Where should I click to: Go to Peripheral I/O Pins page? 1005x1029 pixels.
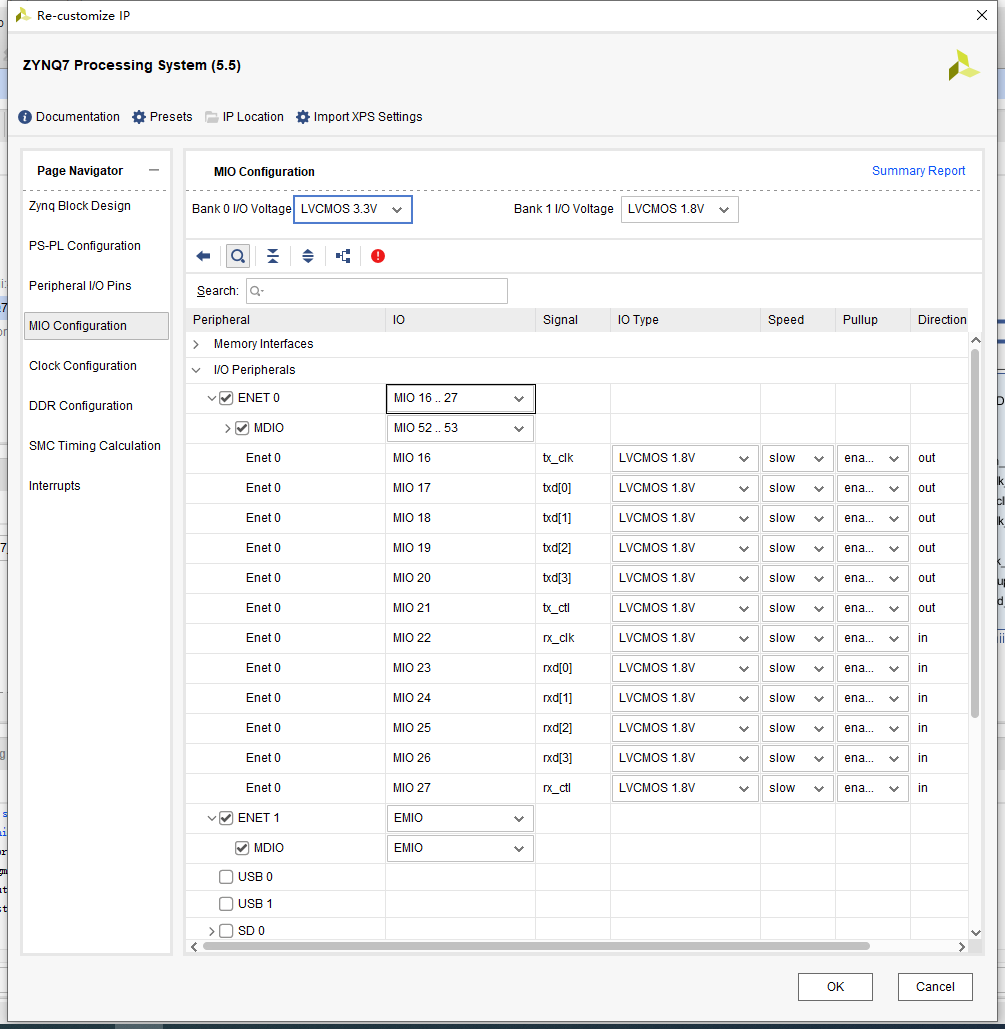click(x=80, y=285)
